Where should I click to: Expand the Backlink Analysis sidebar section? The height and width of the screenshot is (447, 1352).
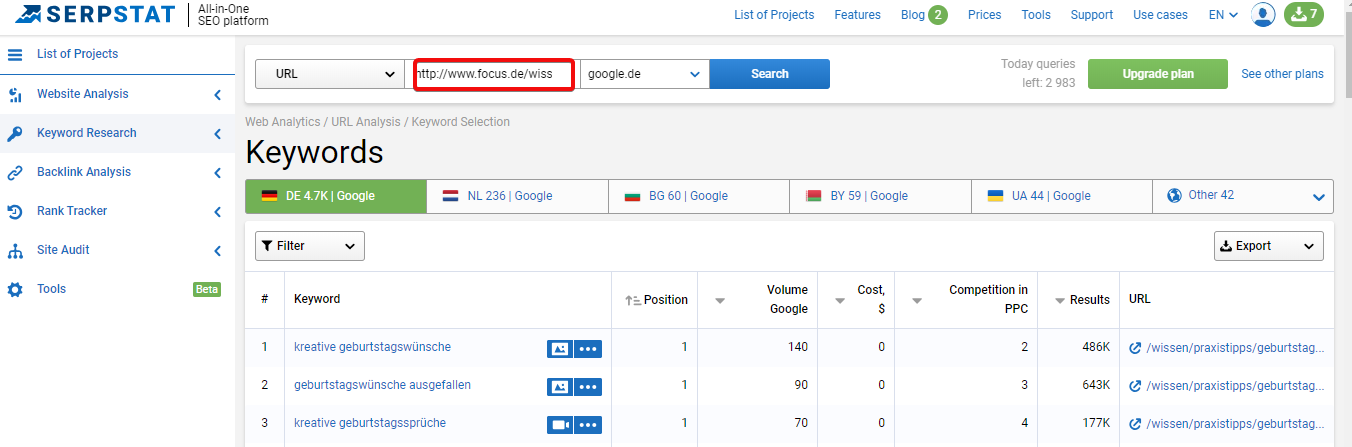pos(217,173)
